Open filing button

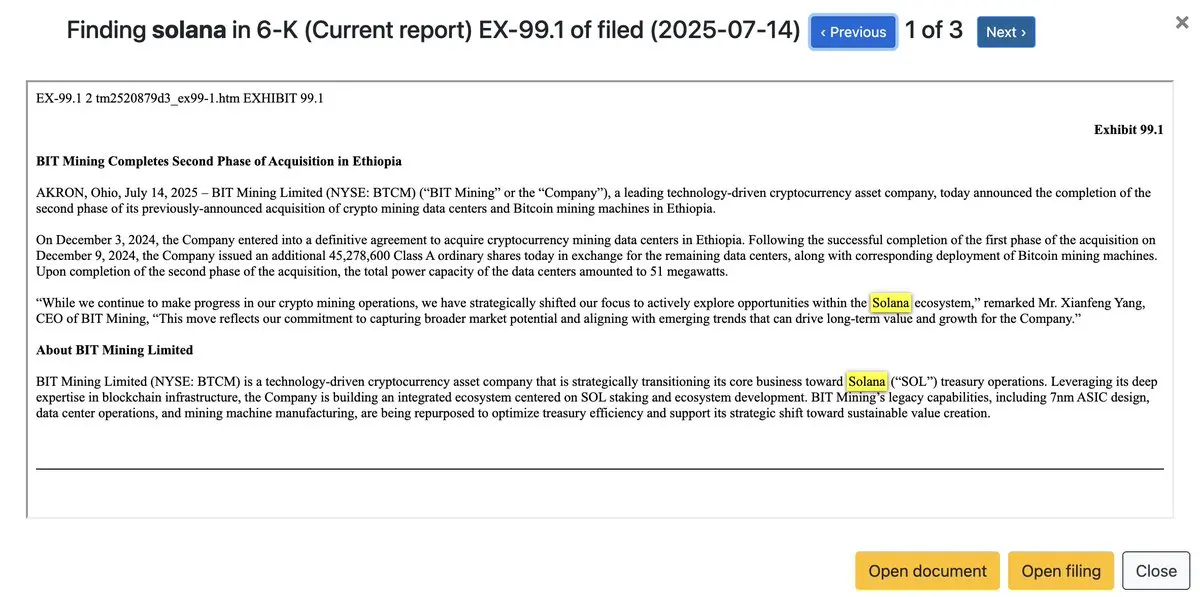(x=1061, y=571)
